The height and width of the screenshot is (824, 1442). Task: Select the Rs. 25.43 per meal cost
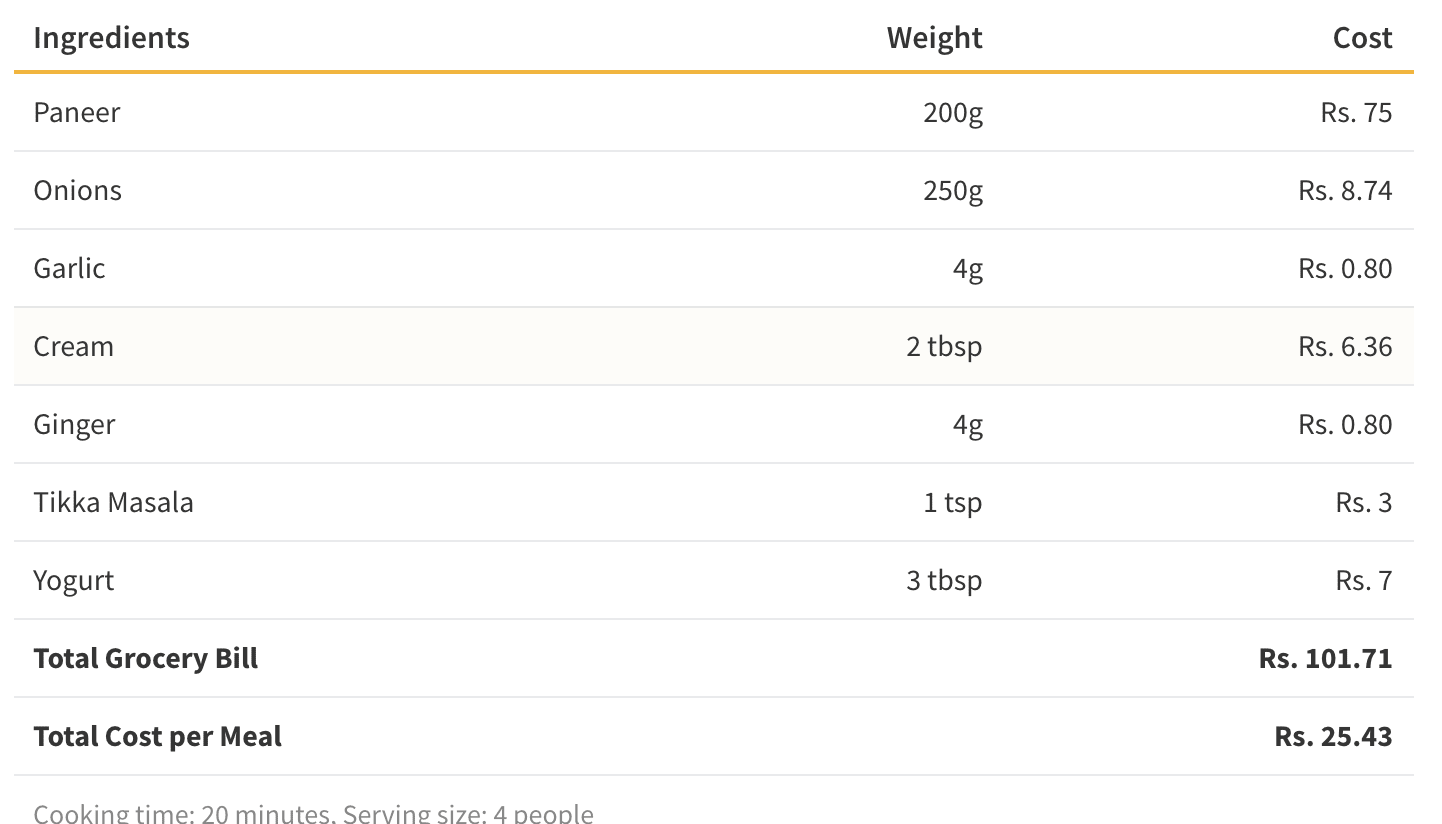point(1333,736)
